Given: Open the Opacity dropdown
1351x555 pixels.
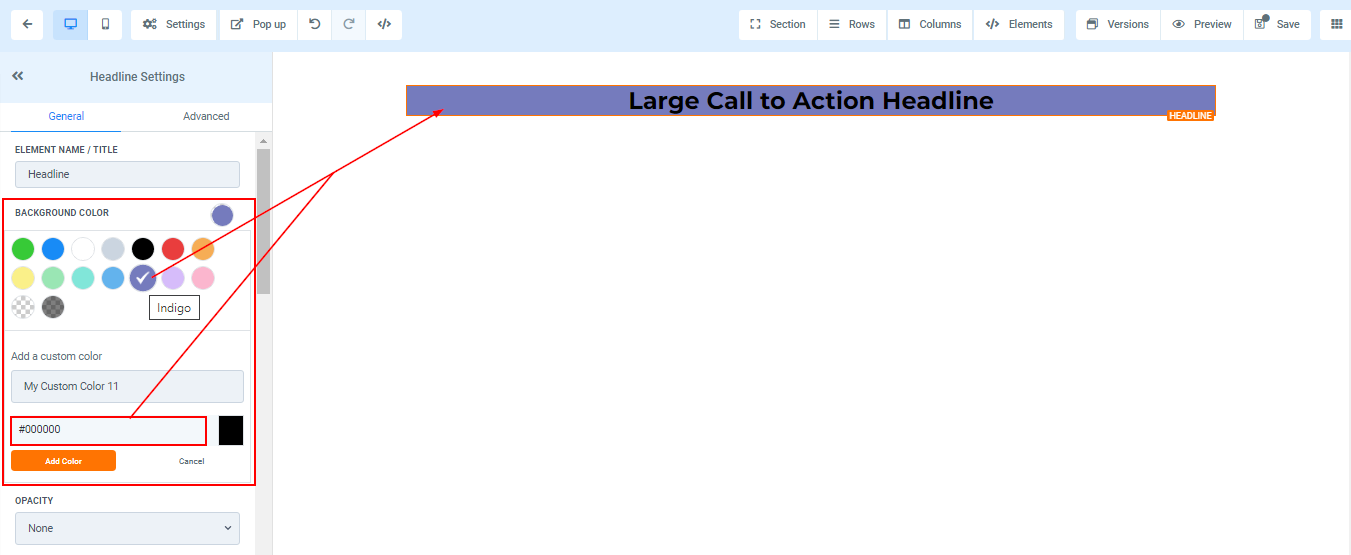Looking at the screenshot, I should (127, 528).
